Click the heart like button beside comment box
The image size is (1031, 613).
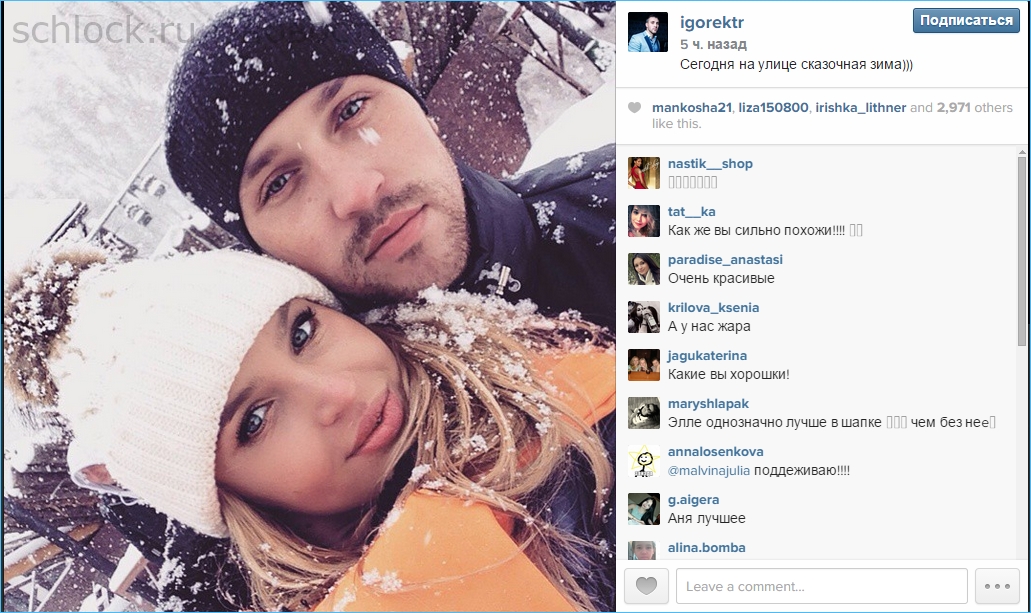click(646, 585)
